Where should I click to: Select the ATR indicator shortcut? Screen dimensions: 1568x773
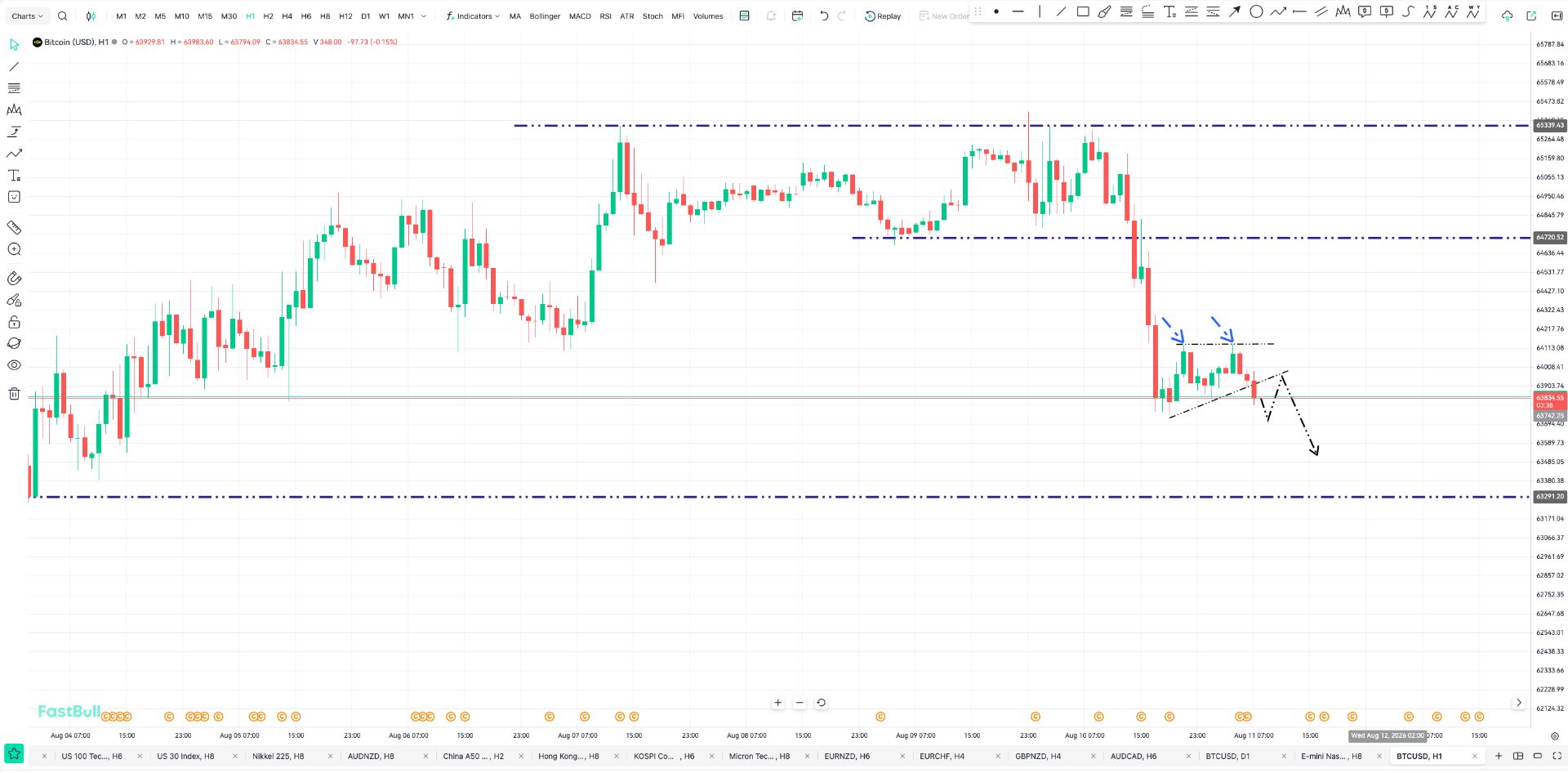(x=626, y=16)
